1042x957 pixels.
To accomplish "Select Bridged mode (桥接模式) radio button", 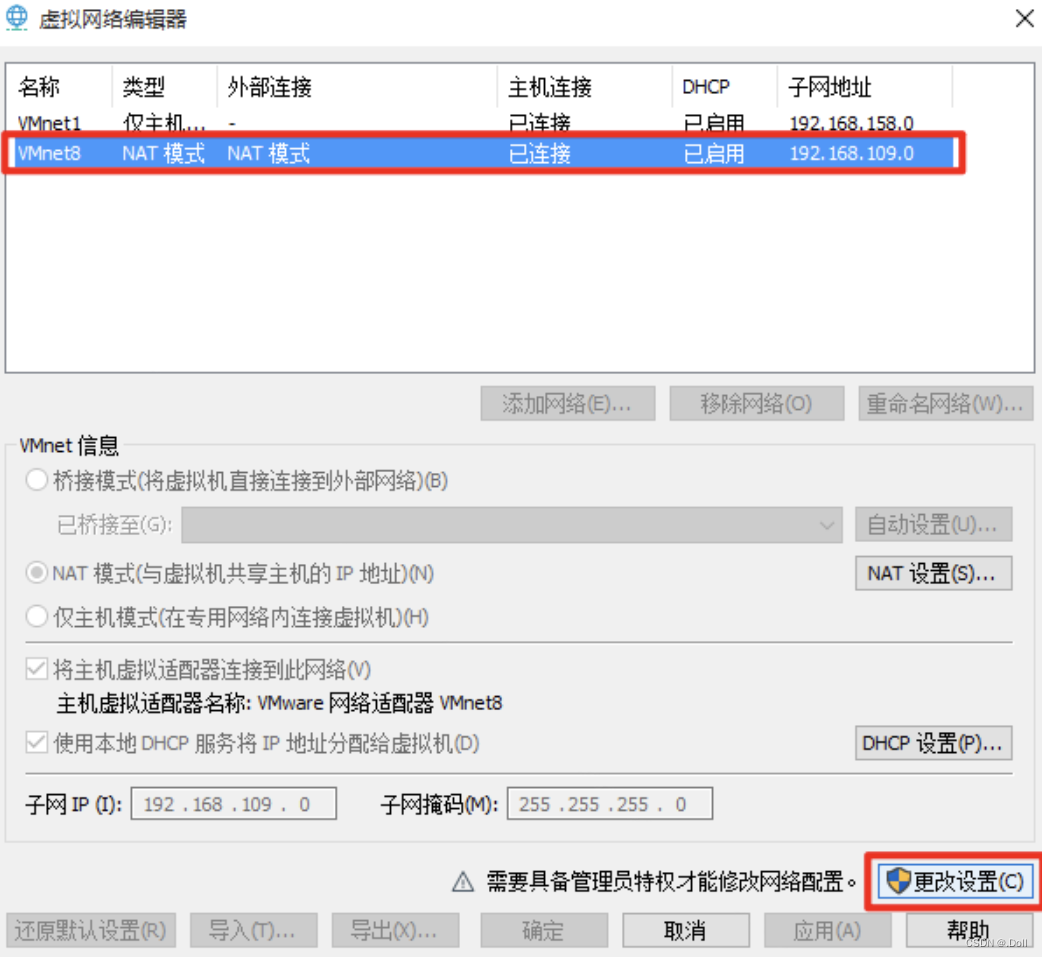I will [x=37, y=480].
